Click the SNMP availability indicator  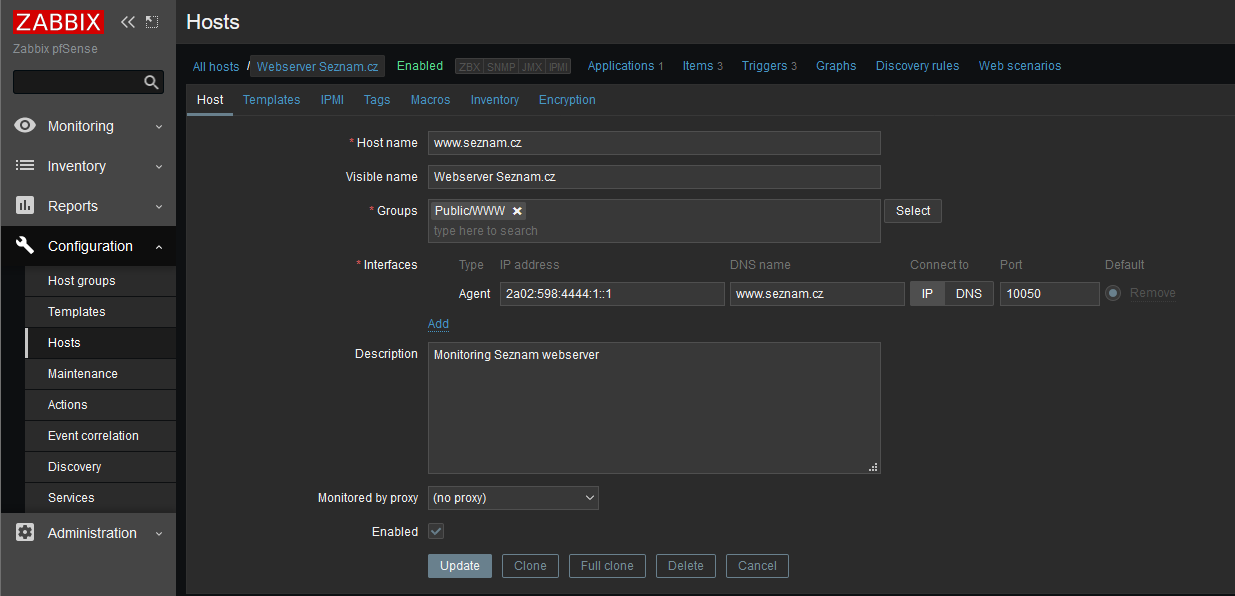coord(501,66)
